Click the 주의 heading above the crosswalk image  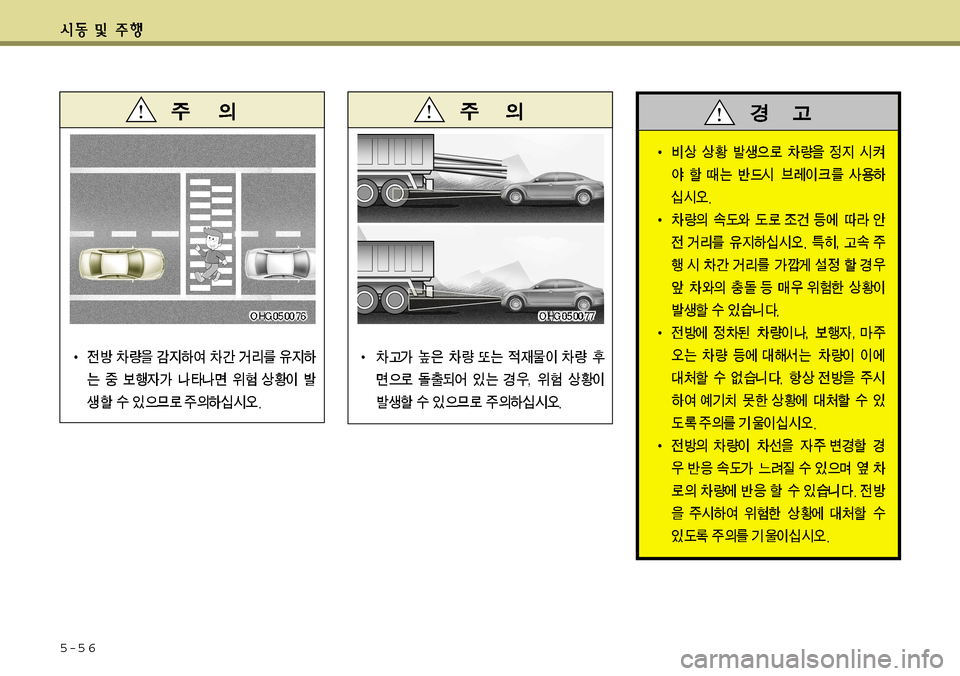203,111
